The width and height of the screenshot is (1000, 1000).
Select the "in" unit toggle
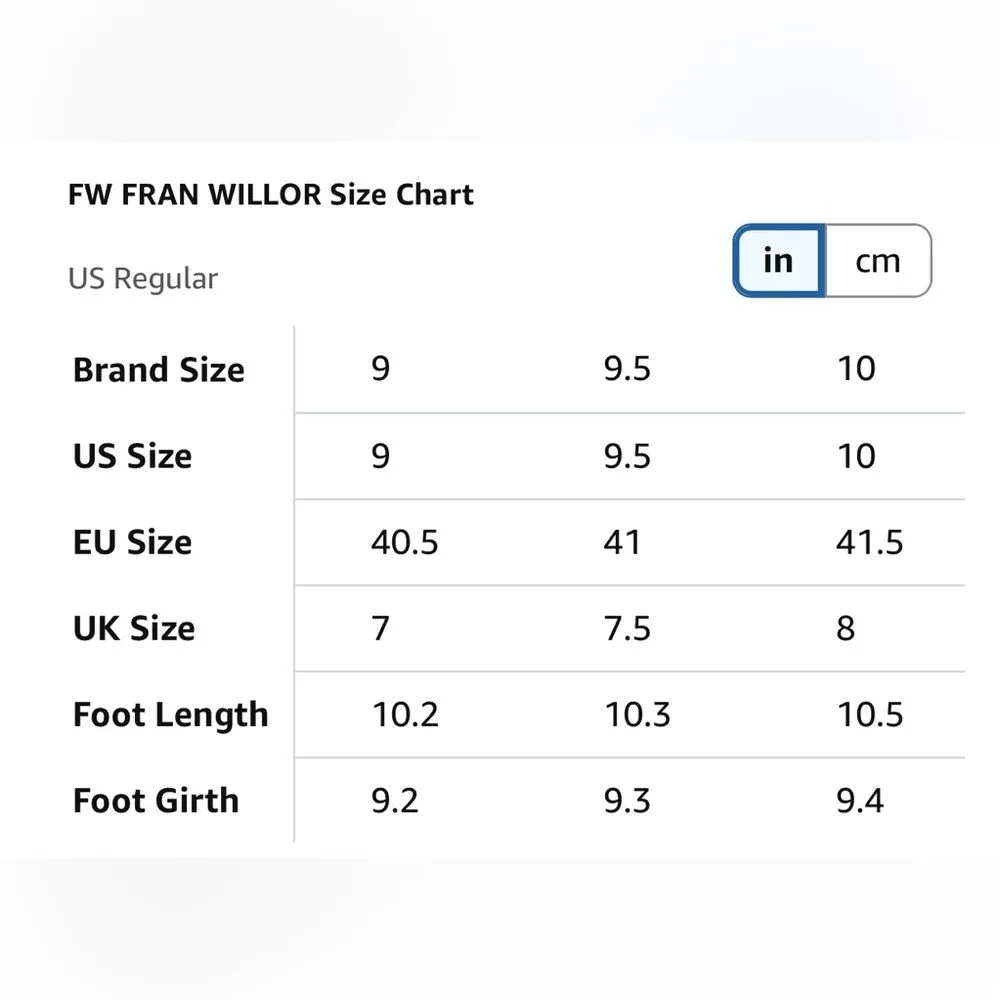click(x=778, y=261)
